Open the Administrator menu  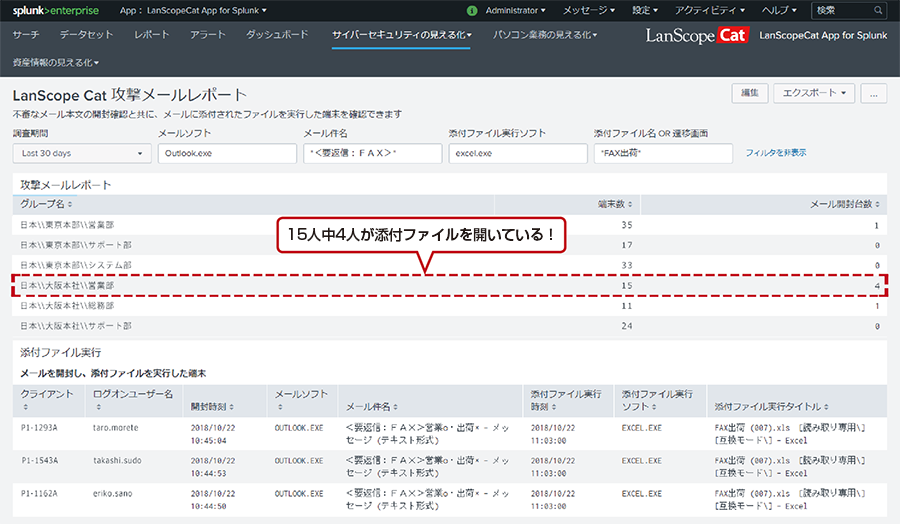515,10
